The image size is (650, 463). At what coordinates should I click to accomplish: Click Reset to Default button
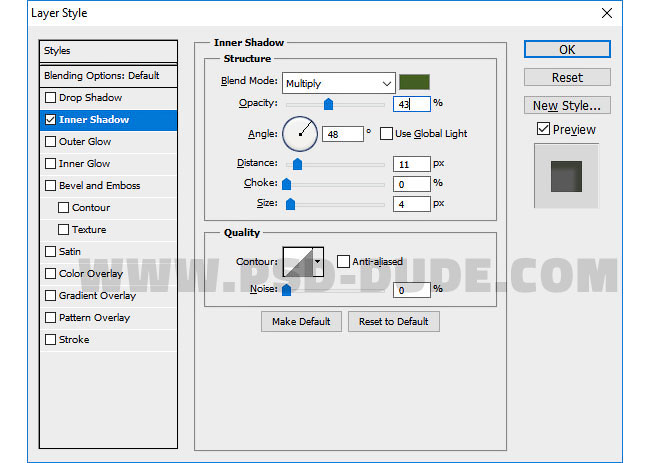click(x=394, y=322)
